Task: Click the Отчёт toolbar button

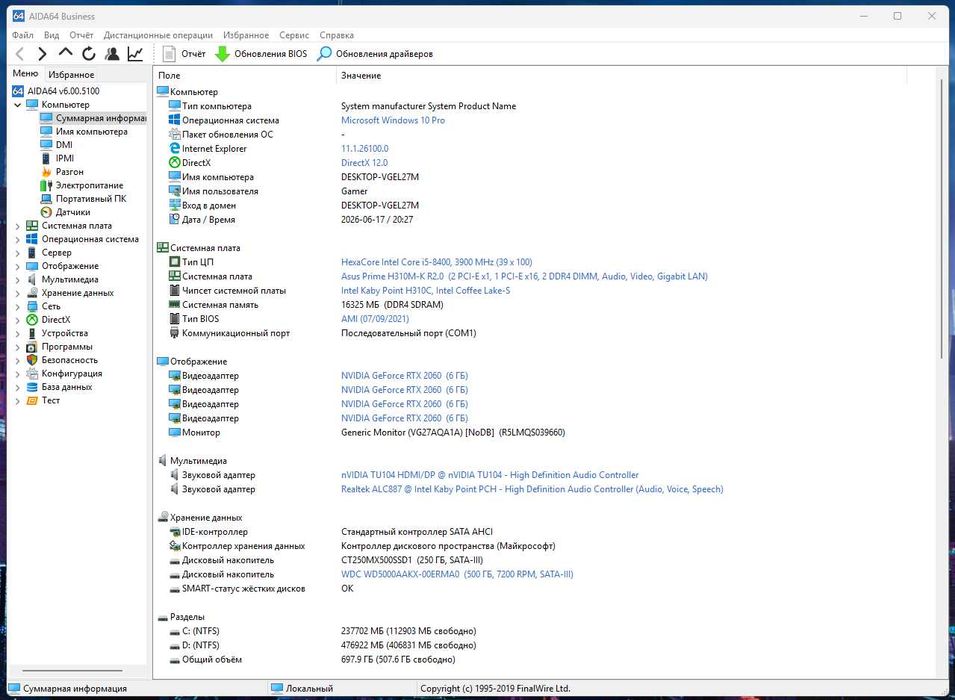Action: pyautogui.click(x=185, y=54)
